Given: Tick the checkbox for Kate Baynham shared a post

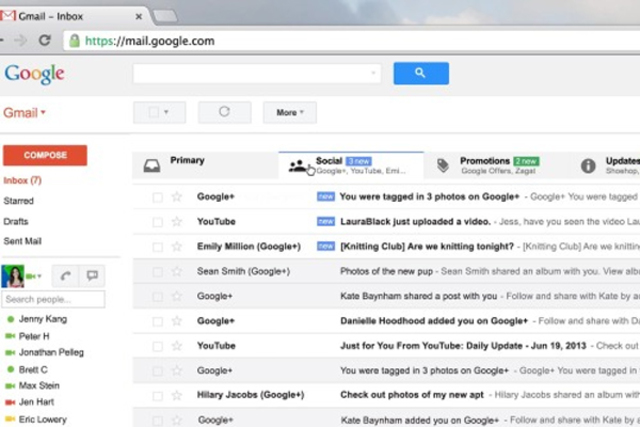Looking at the screenshot, I should point(157,297).
